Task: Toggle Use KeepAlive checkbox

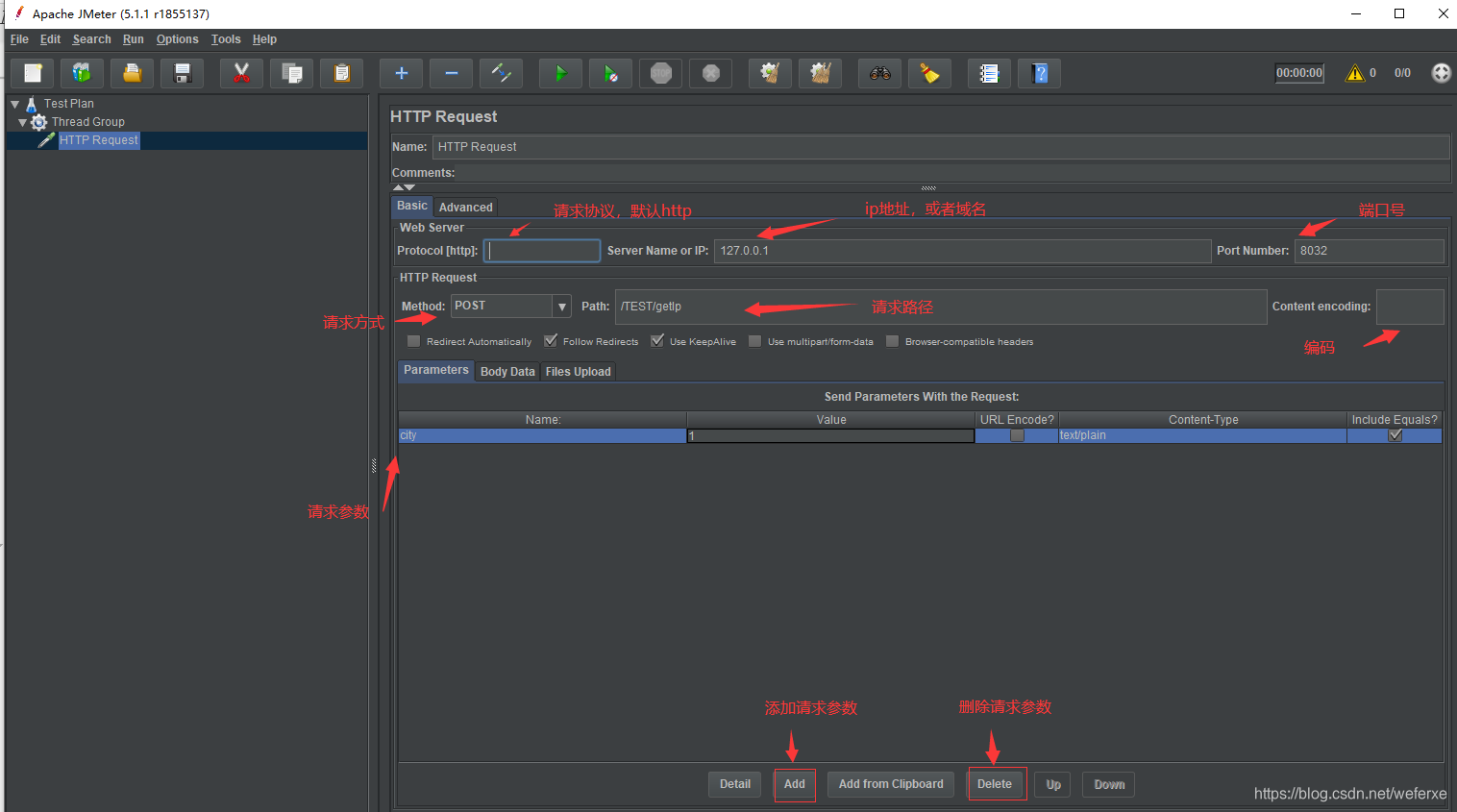Action: pyautogui.click(x=657, y=341)
